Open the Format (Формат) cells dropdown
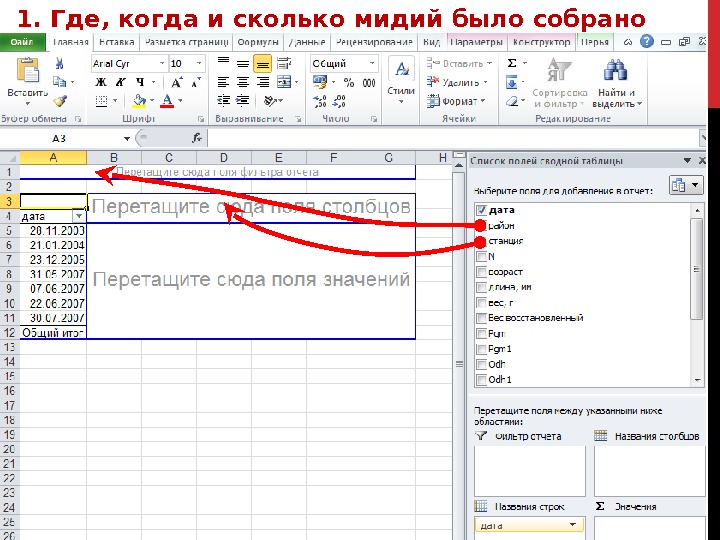720x540 pixels. (x=456, y=101)
